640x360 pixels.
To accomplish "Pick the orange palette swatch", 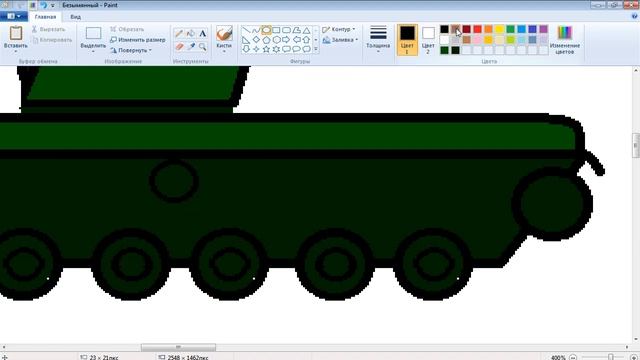I will [x=488, y=29].
